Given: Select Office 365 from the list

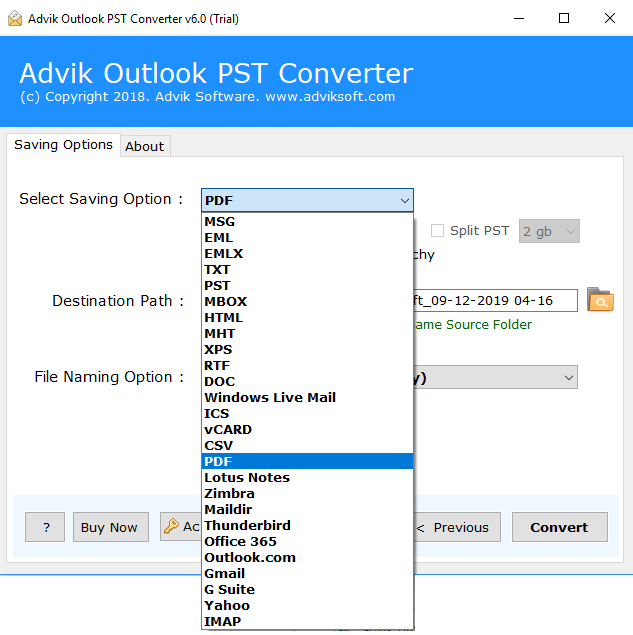Looking at the screenshot, I should [307, 541].
